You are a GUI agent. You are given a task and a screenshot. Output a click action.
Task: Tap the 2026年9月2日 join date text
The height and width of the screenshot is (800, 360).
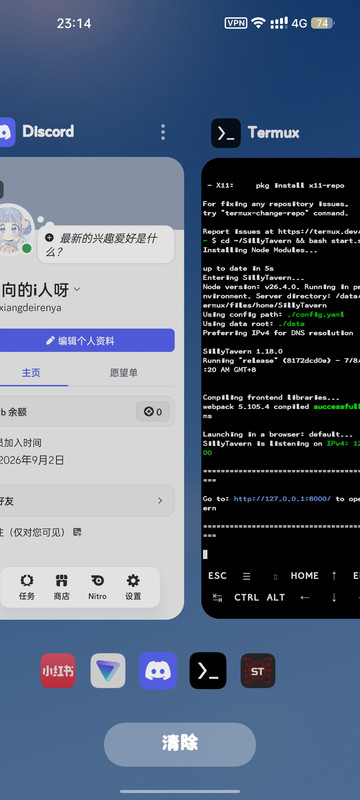click(x=32, y=460)
